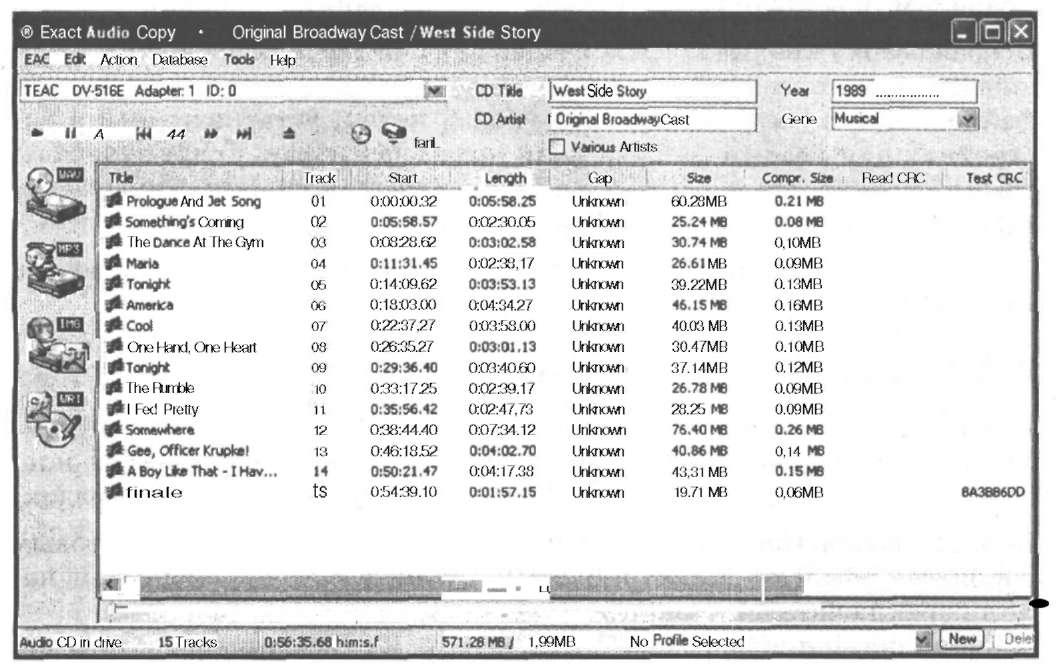Open the Database menu
Viewport: 1056px width, 669px height.
pos(180,60)
